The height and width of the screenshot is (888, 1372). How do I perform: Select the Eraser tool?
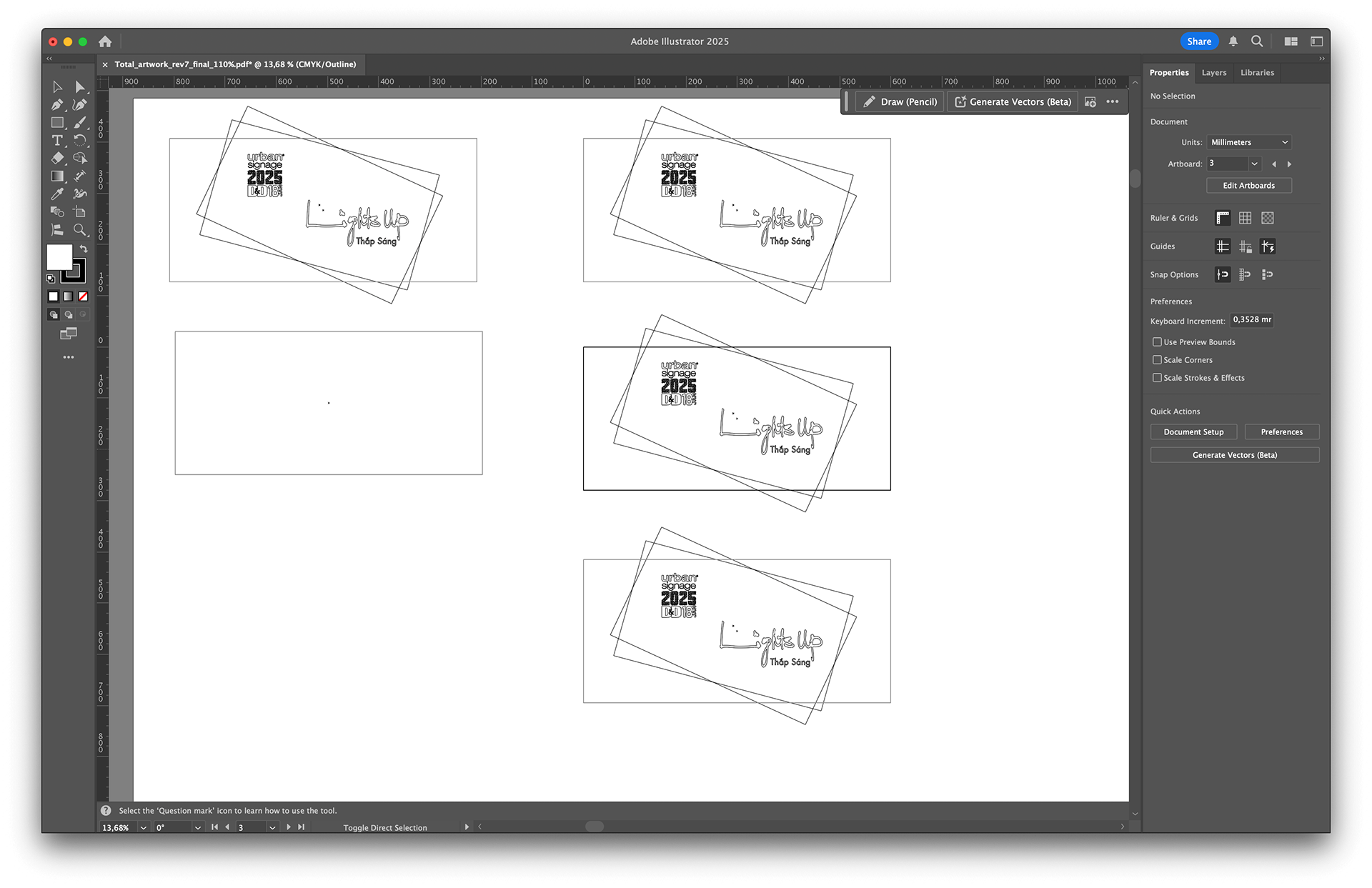(57, 158)
